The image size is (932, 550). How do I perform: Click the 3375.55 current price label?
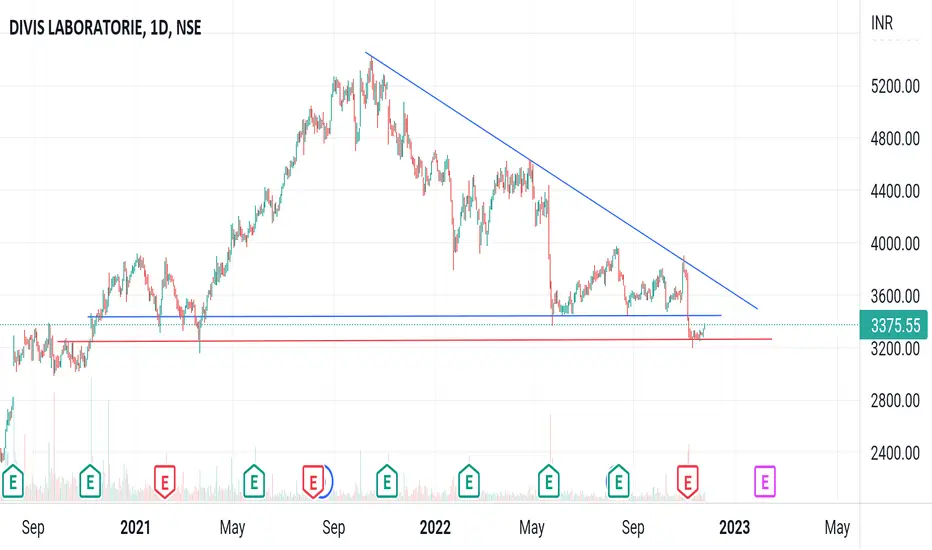(x=893, y=325)
